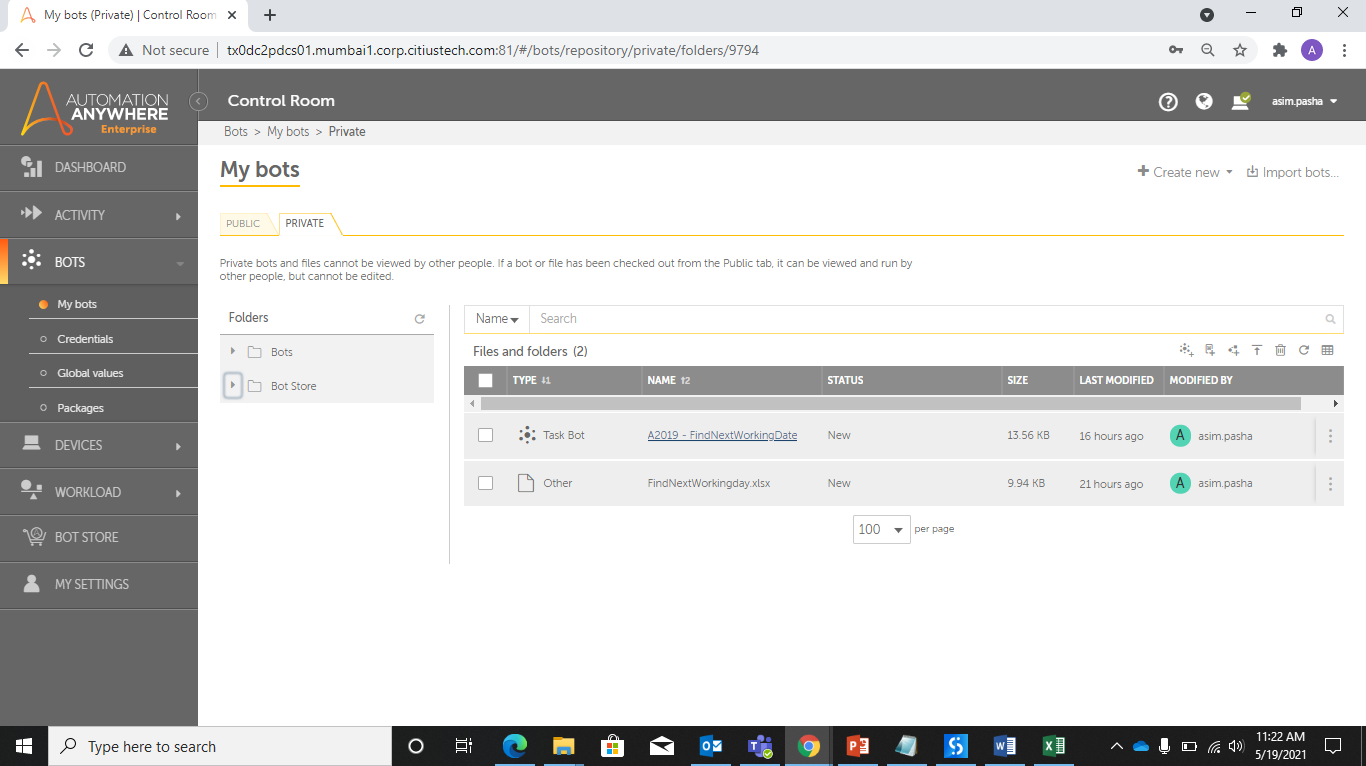Expand the Bots folder in tree

pyautogui.click(x=233, y=352)
